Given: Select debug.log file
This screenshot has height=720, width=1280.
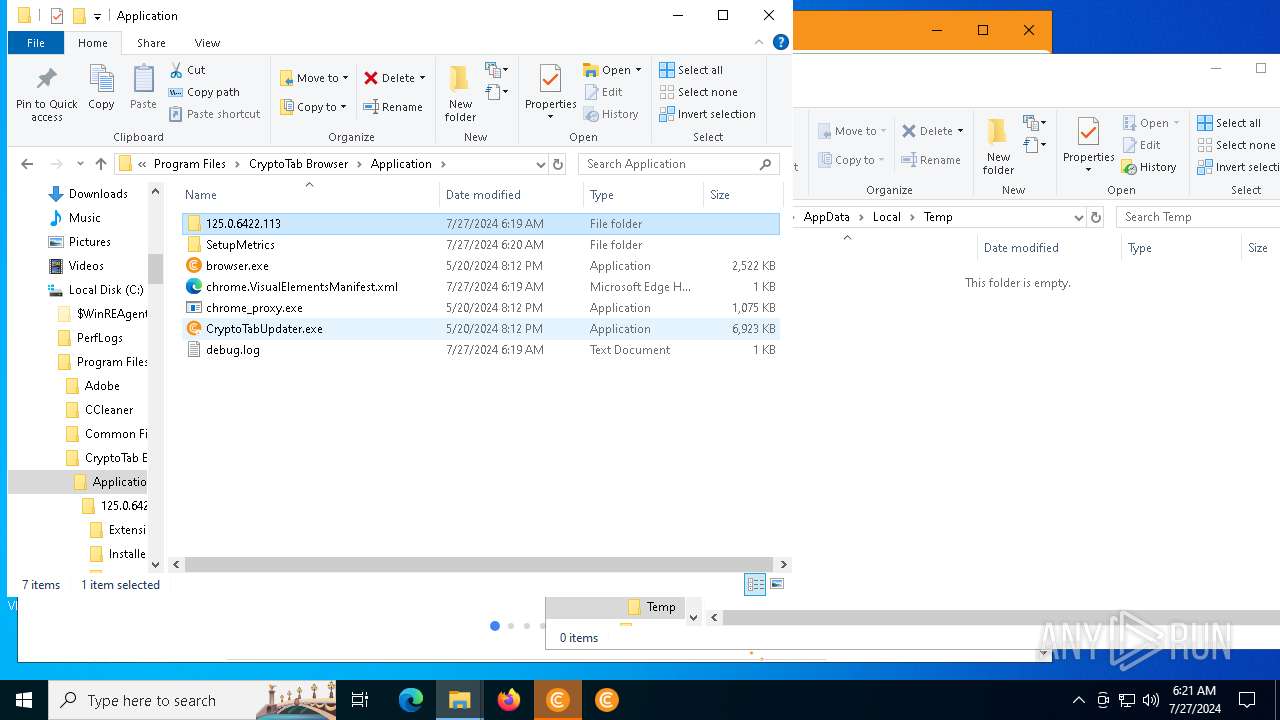Looking at the screenshot, I should (x=480, y=350).
